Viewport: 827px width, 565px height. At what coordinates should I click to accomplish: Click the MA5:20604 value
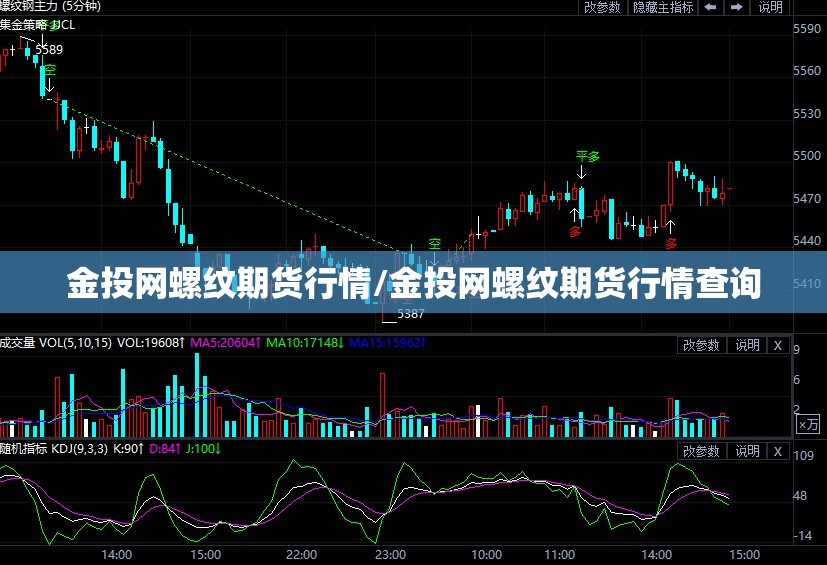click(x=225, y=343)
